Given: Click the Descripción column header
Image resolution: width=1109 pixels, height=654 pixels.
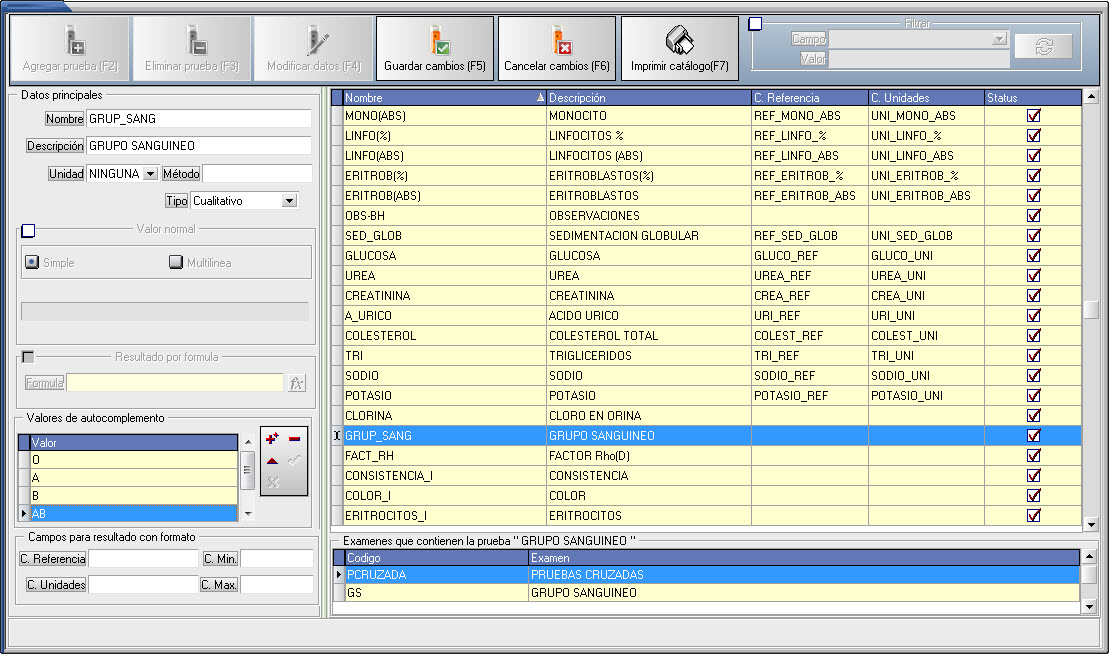Looking at the screenshot, I should click(649, 98).
